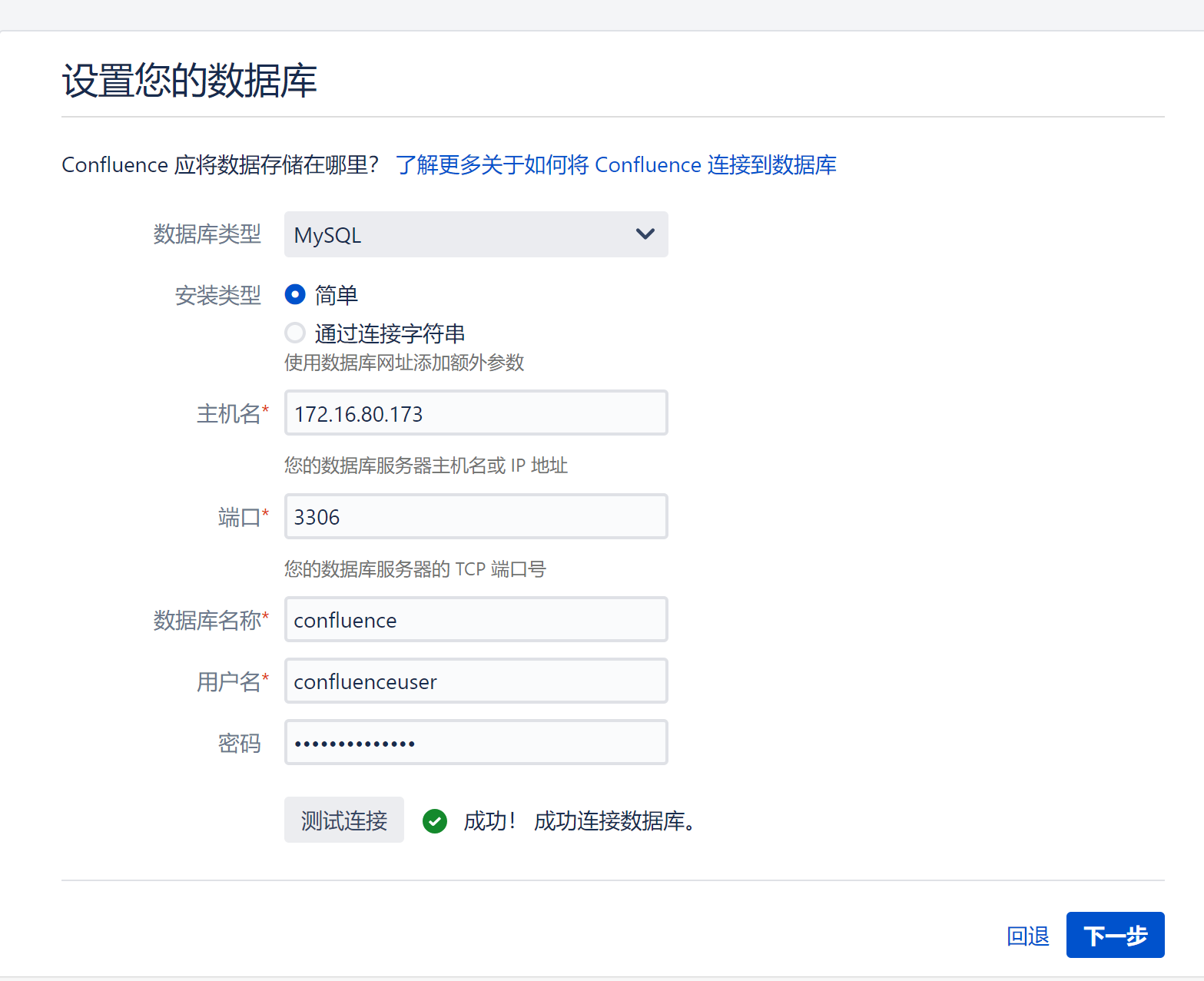Open the Confluence database connection help link
The height and width of the screenshot is (981, 1204).
[616, 164]
